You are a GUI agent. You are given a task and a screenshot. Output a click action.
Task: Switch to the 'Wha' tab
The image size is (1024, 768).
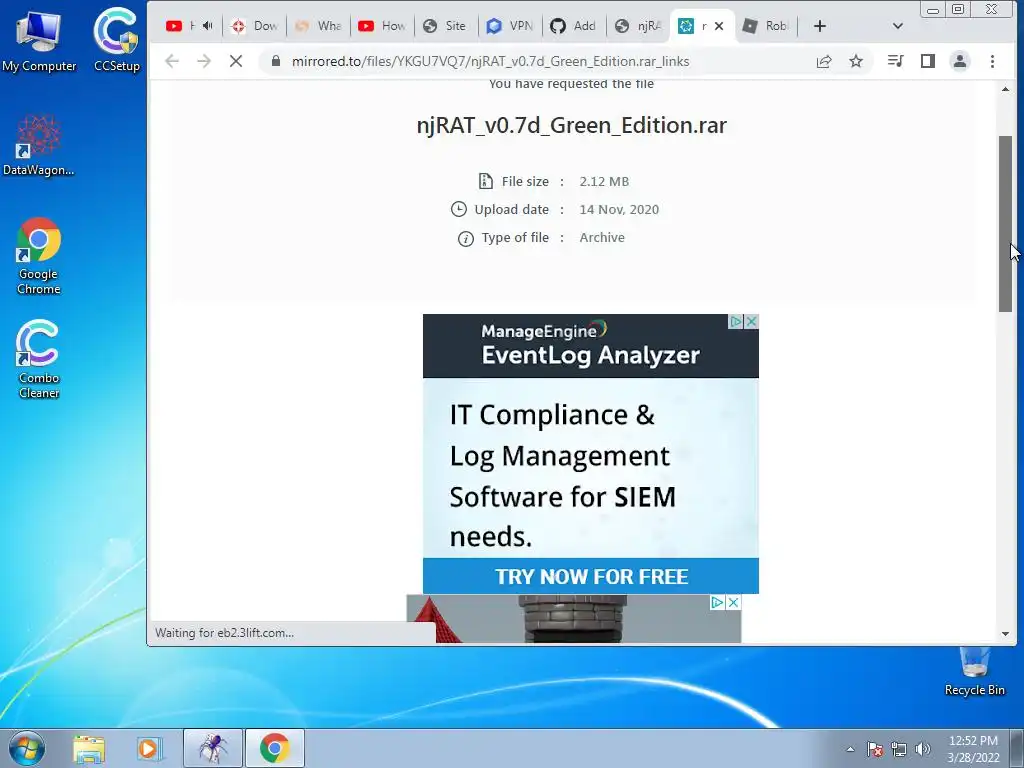[x=318, y=26]
